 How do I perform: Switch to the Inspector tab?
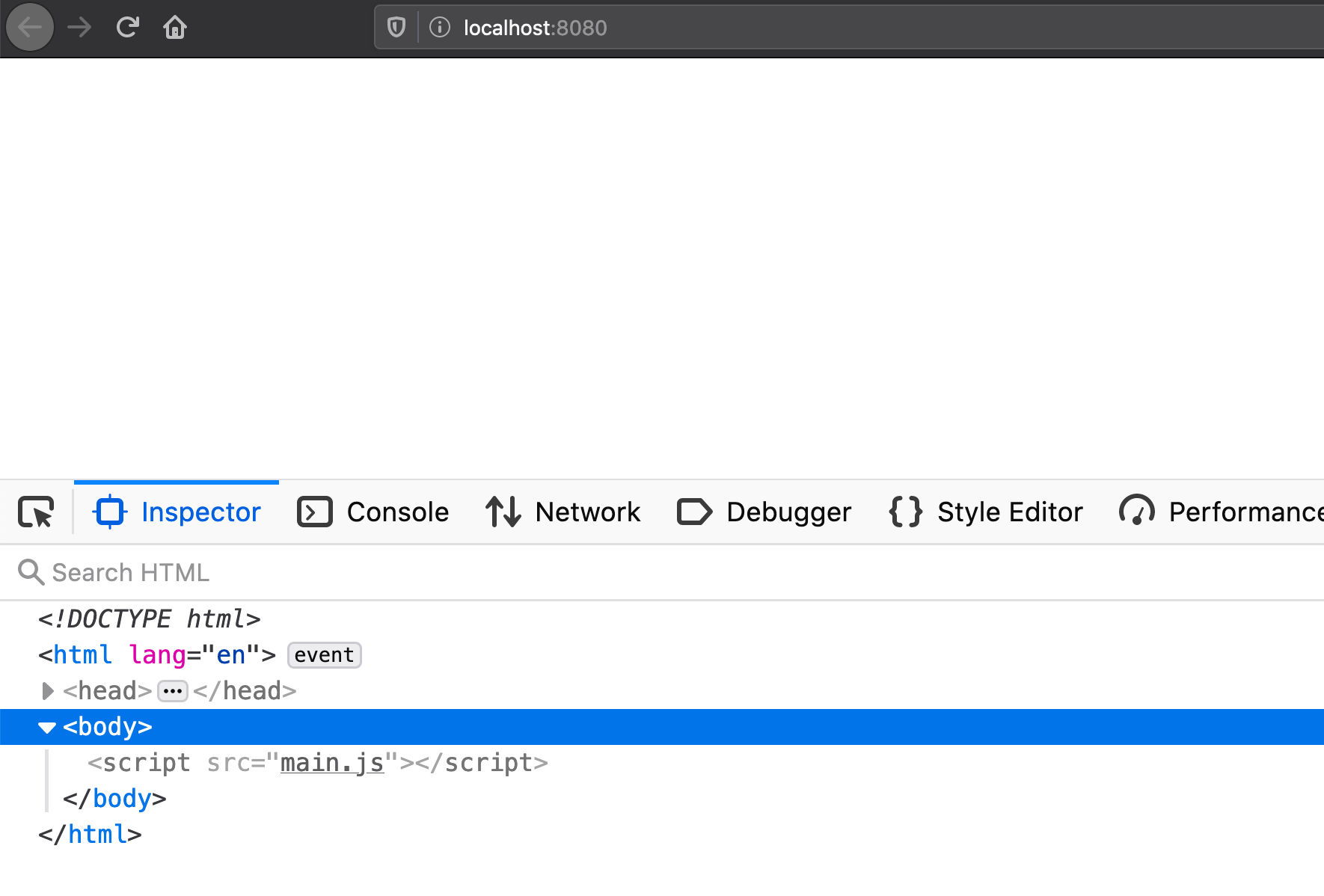[177, 512]
